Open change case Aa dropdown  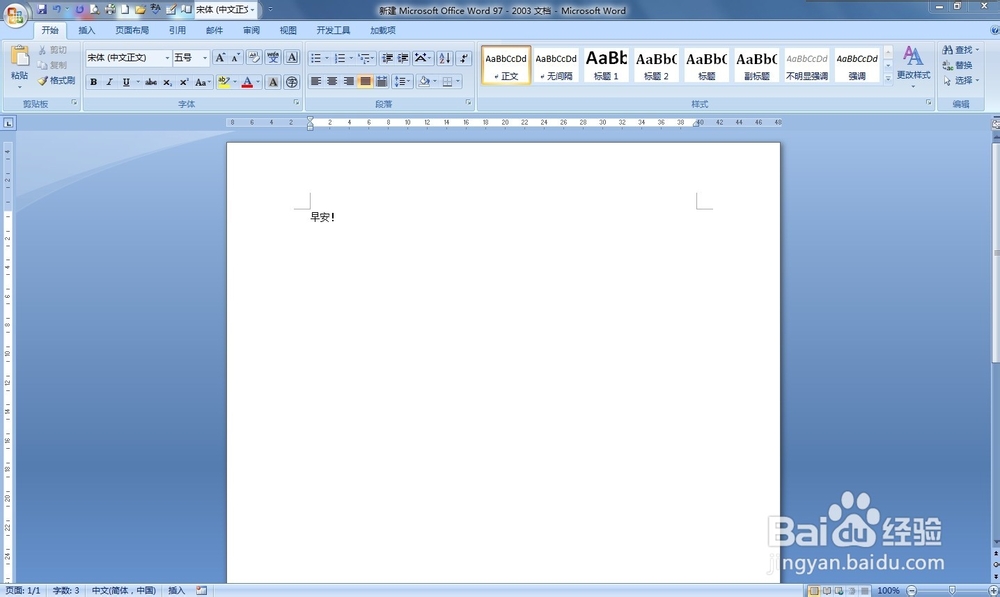click(203, 82)
